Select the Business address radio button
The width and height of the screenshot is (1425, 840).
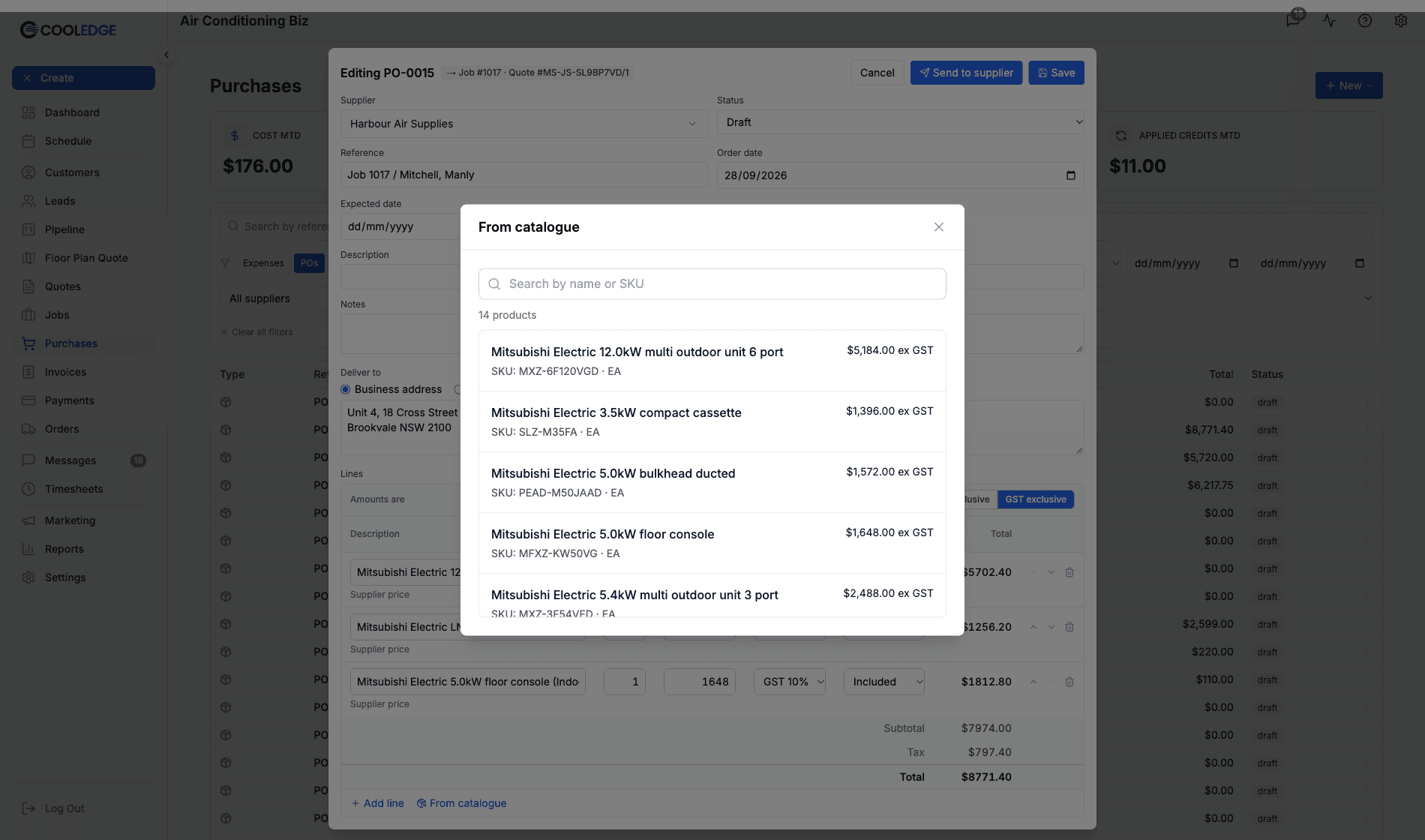345,389
